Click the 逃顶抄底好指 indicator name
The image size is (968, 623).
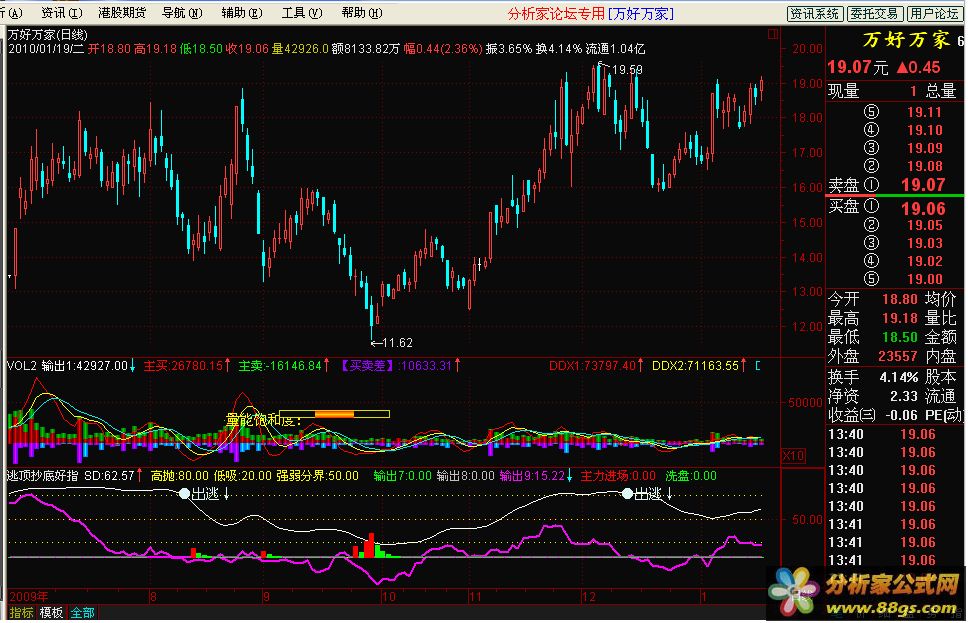pyautogui.click(x=43, y=475)
